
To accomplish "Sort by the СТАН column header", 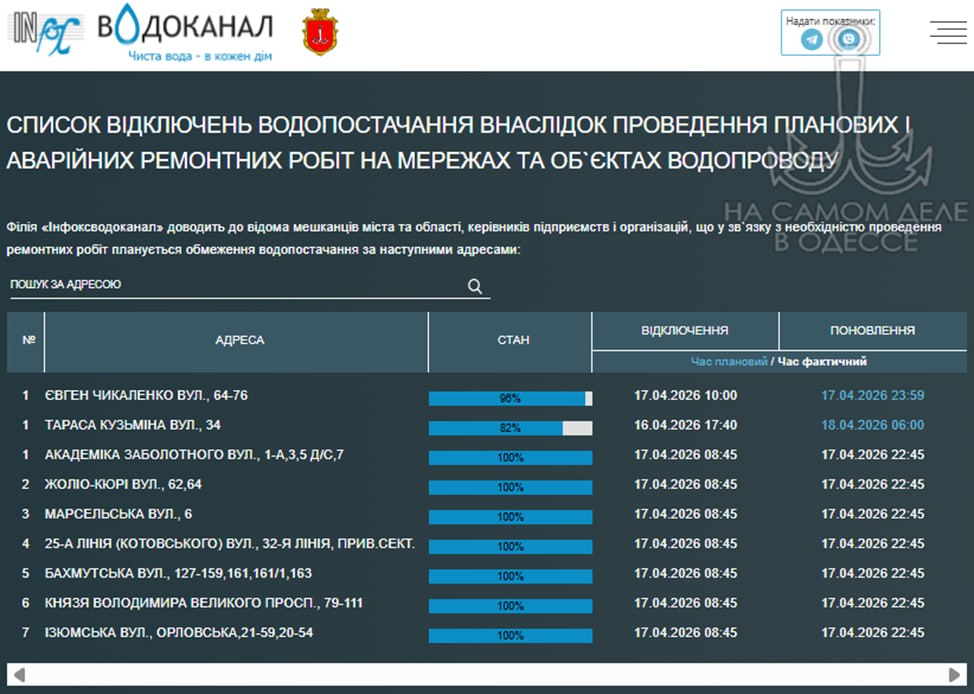I will pyautogui.click(x=512, y=340).
